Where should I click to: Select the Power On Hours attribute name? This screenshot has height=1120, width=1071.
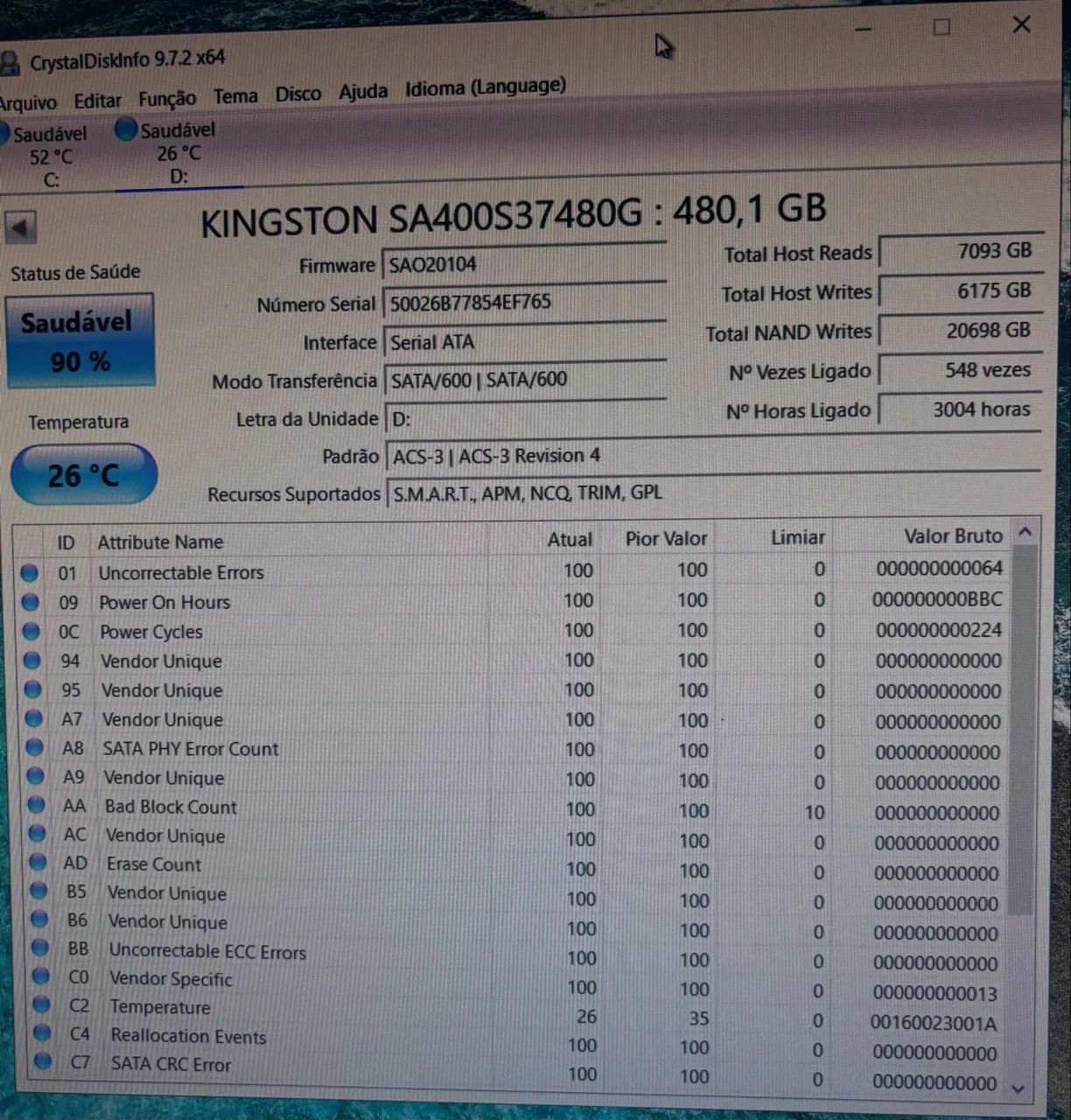[164, 603]
